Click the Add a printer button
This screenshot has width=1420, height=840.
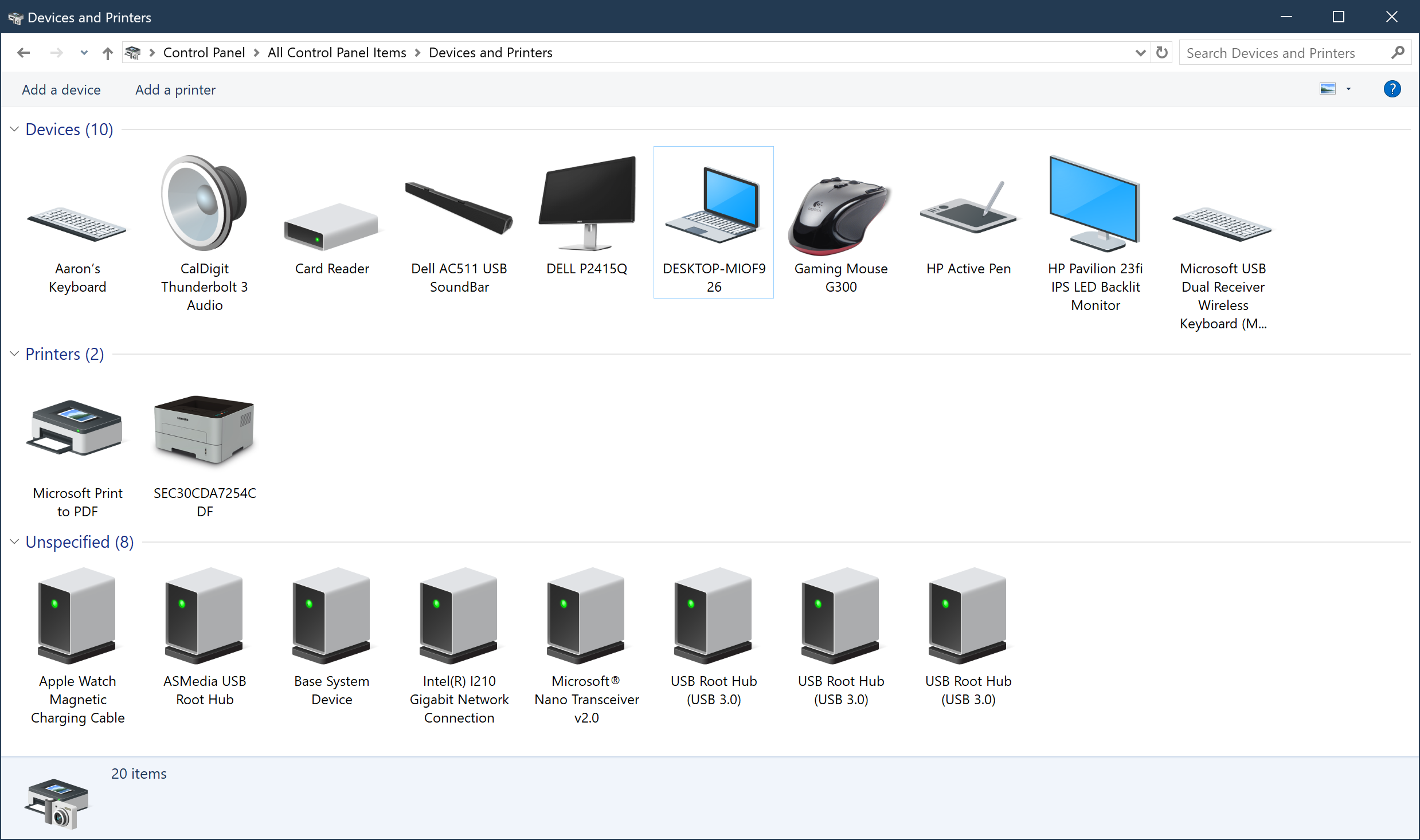point(175,89)
